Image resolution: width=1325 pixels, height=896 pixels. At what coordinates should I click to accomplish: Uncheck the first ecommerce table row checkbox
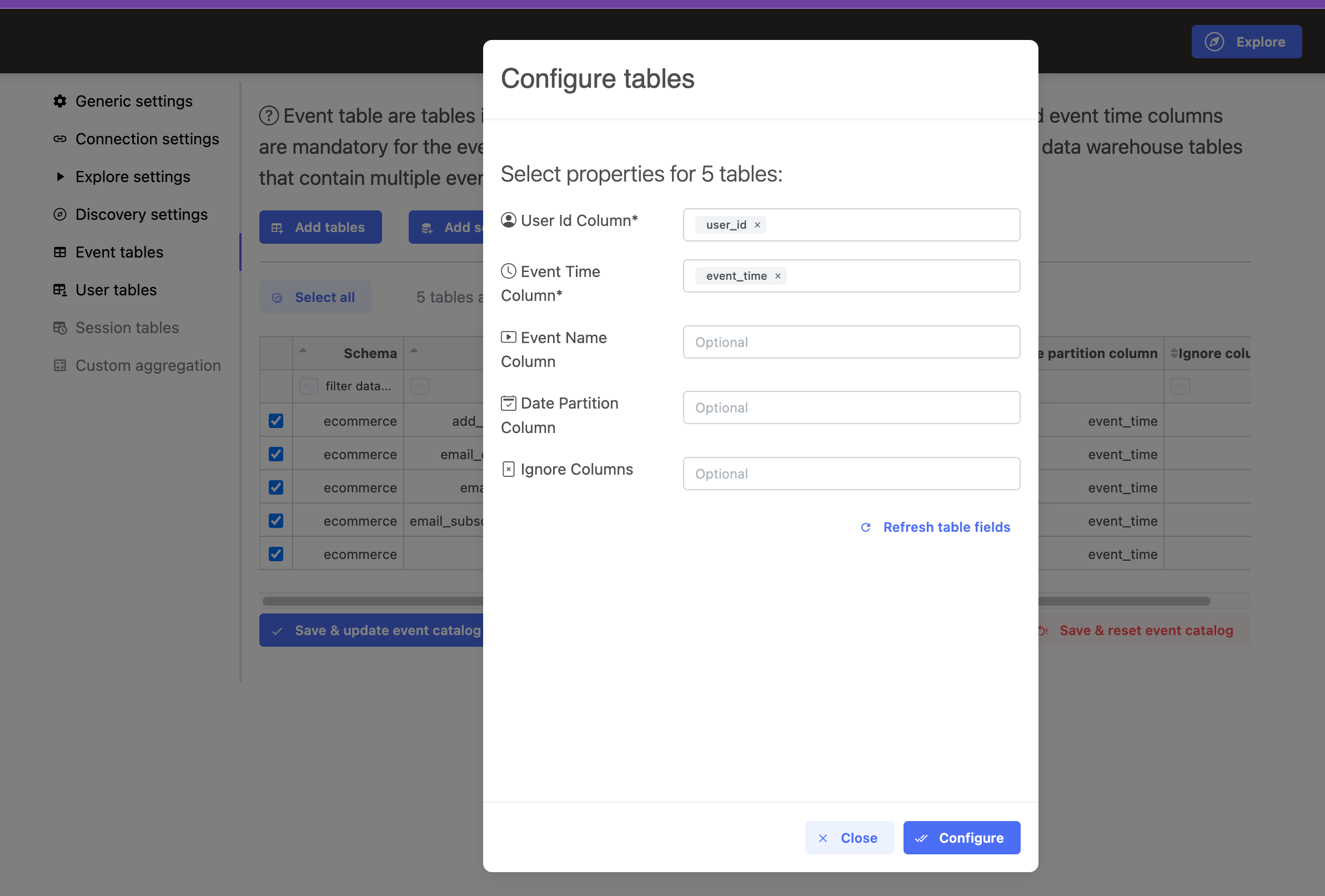[276, 421]
